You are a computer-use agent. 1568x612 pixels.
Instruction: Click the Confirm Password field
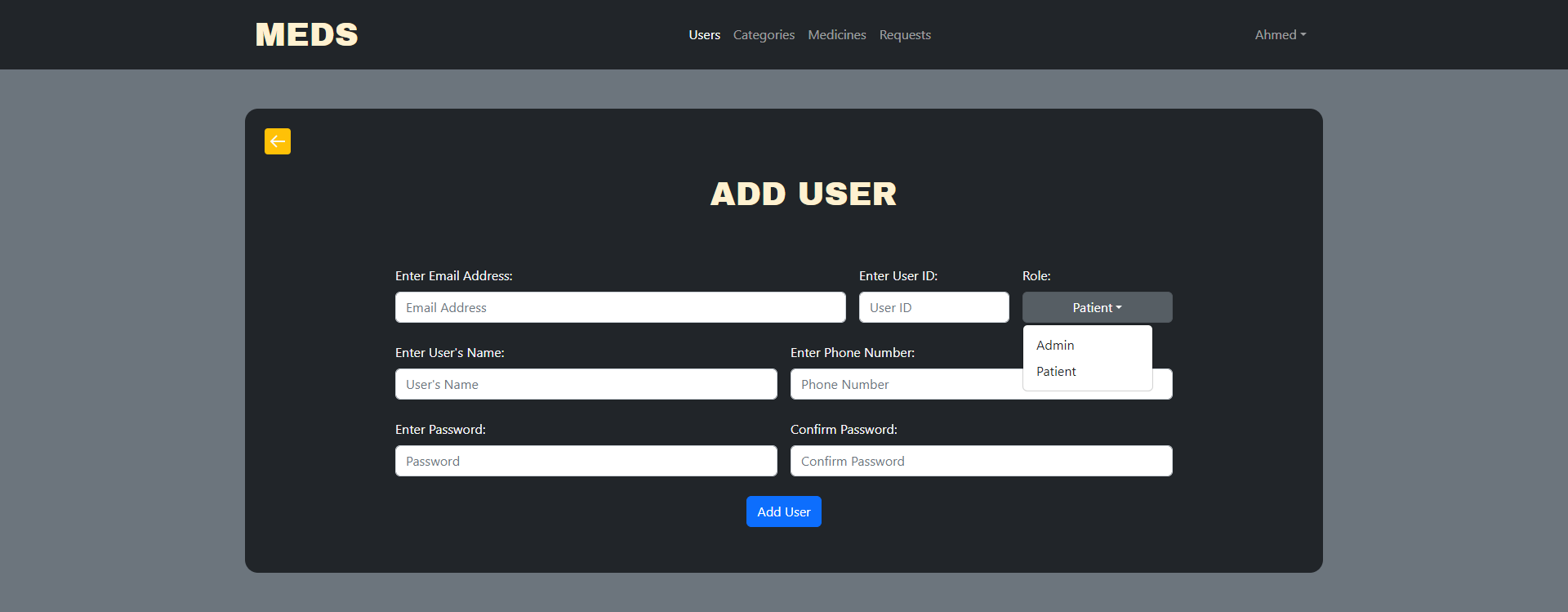(x=982, y=461)
